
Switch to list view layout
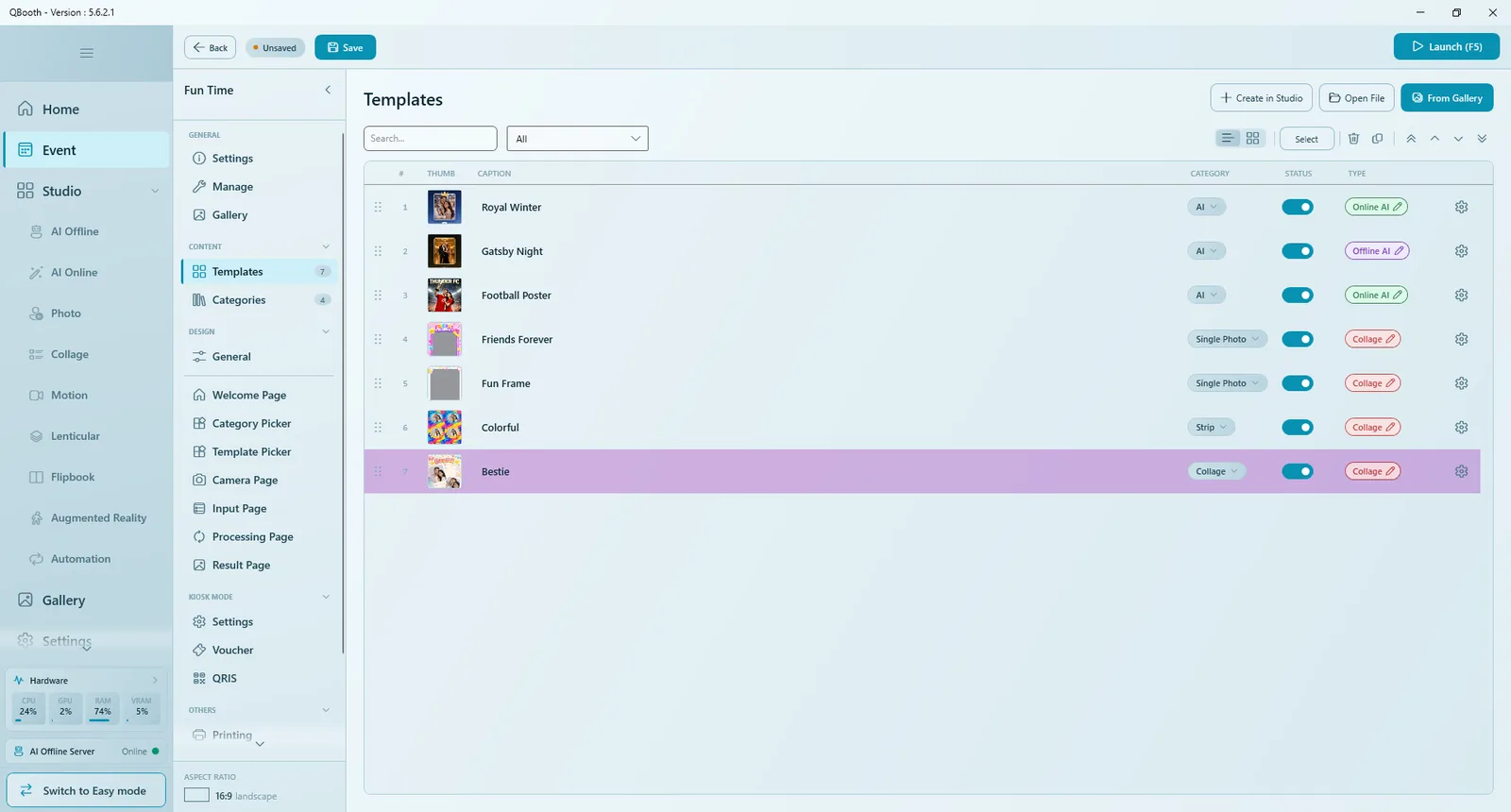[x=1228, y=139]
